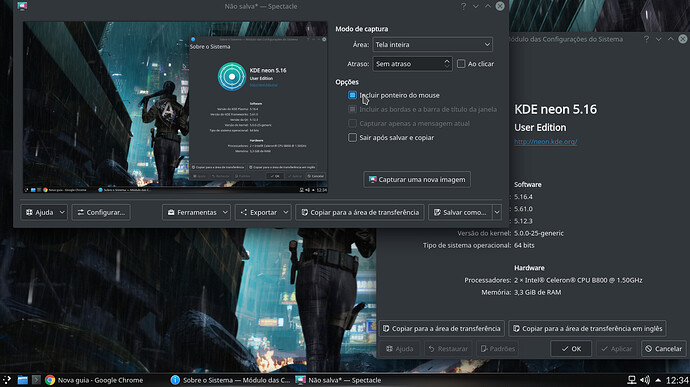Open the http://neon.kde.org/ link

coord(545,141)
